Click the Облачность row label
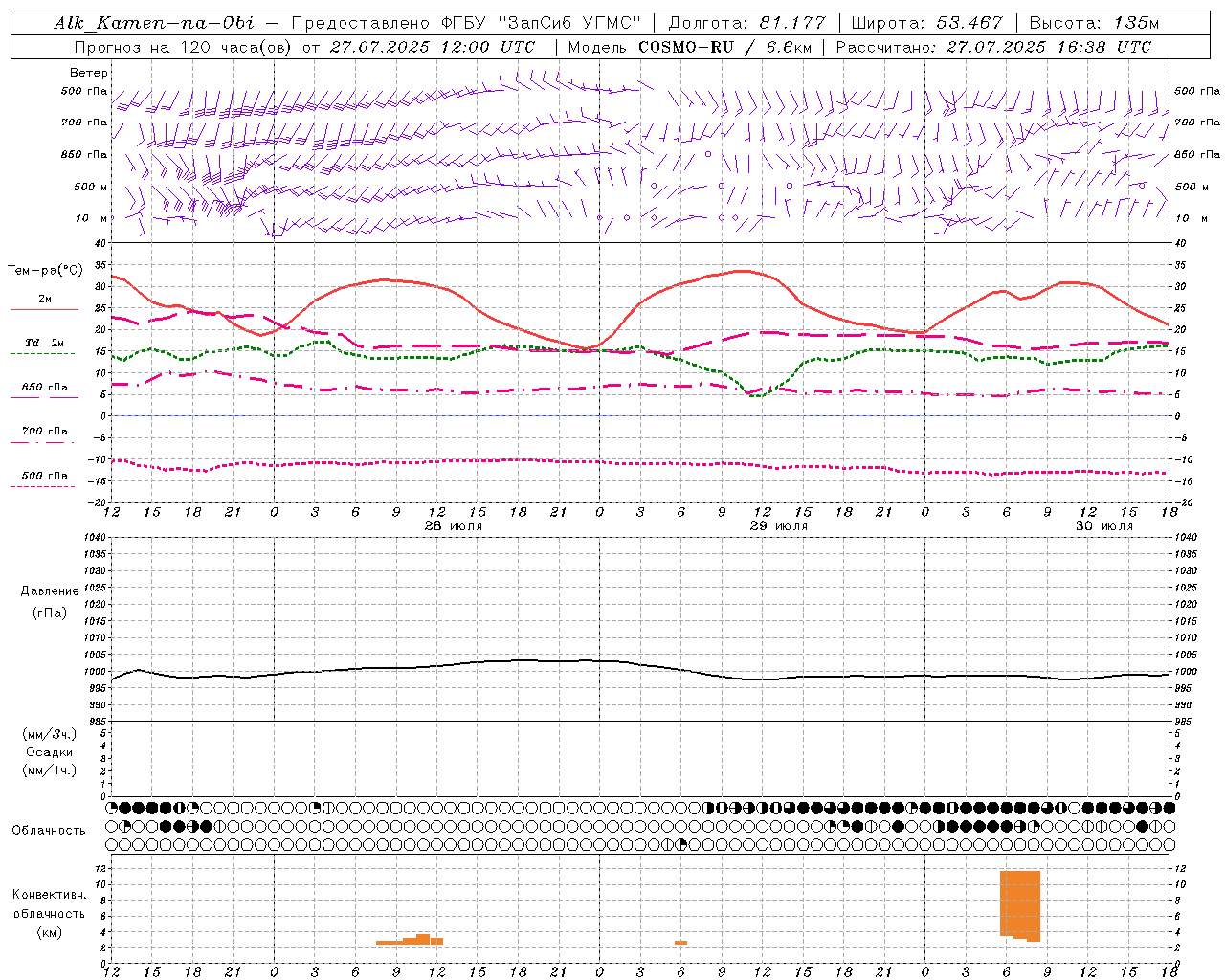 pos(49,830)
